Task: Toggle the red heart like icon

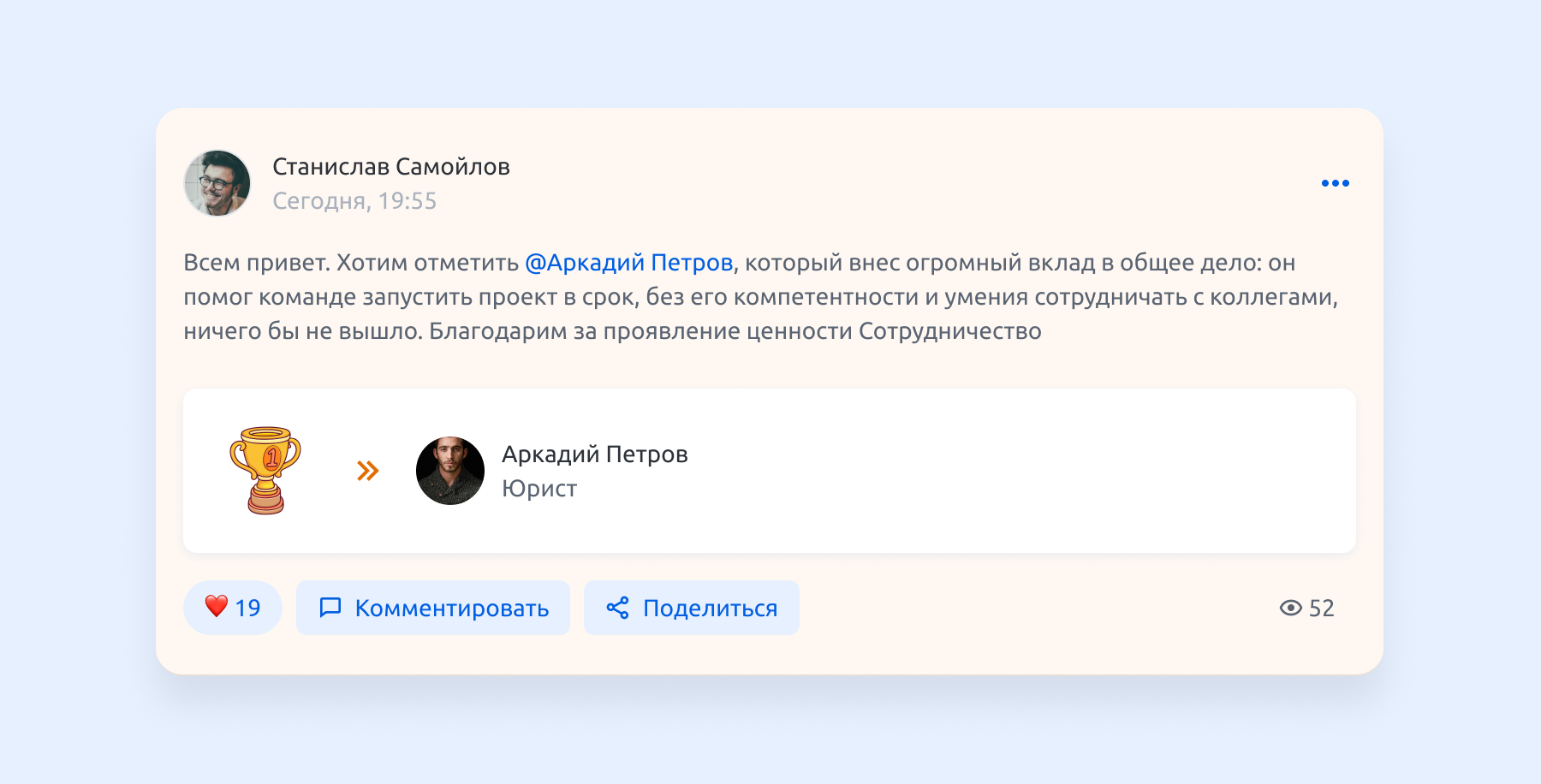Action: [x=217, y=607]
